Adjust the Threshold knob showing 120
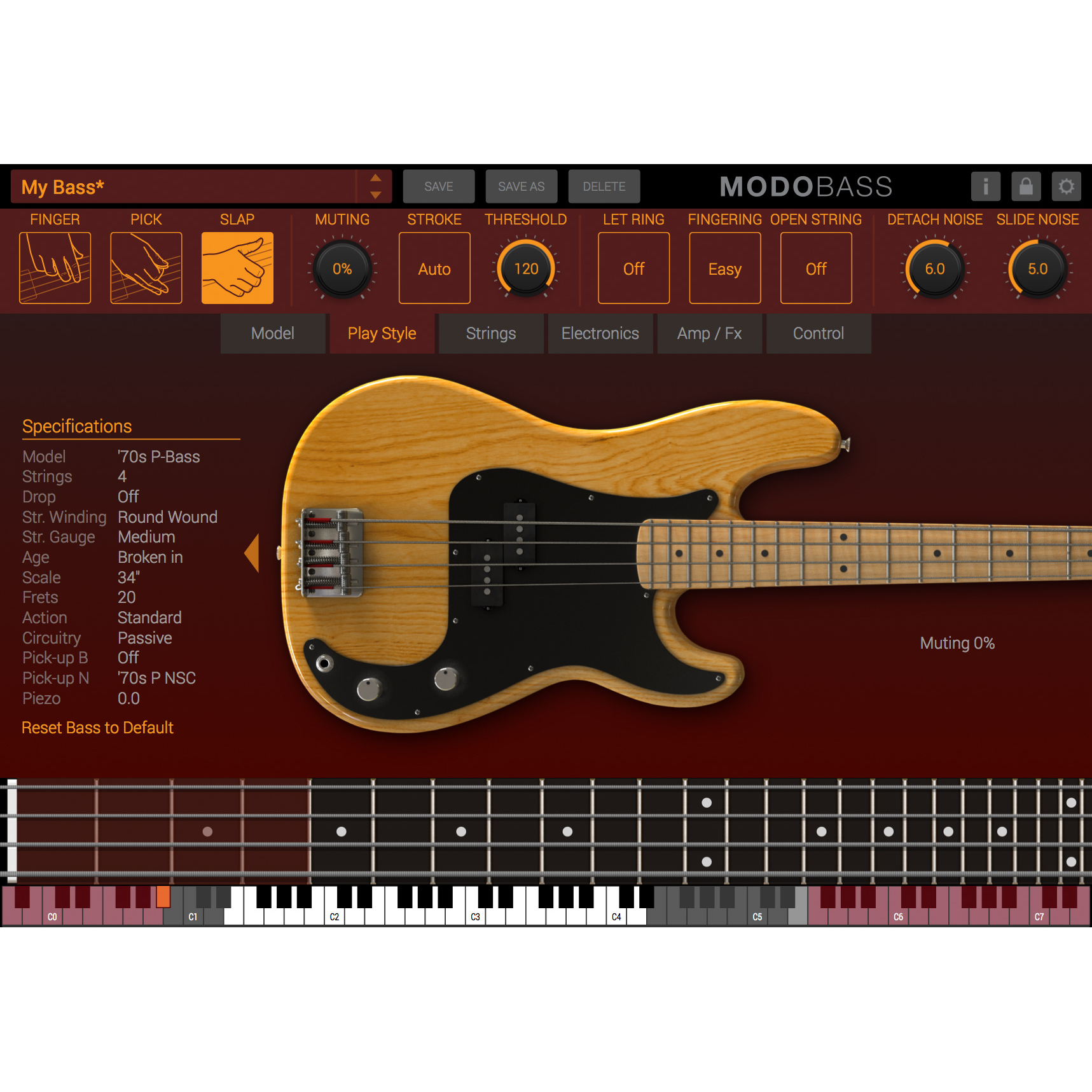Image resolution: width=1092 pixels, height=1092 pixels. [x=526, y=268]
